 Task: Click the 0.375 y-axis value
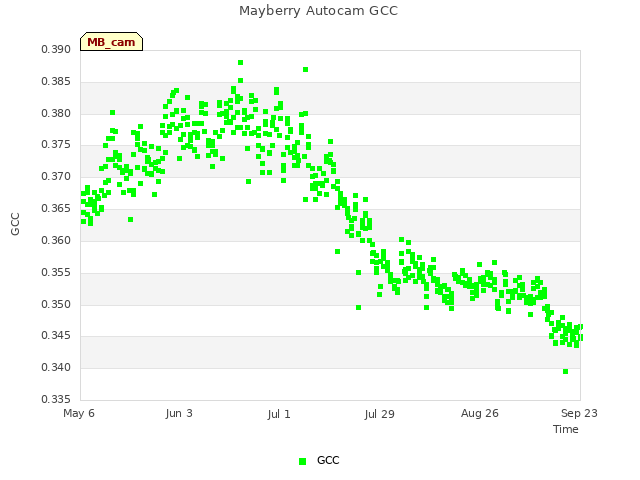[56, 145]
